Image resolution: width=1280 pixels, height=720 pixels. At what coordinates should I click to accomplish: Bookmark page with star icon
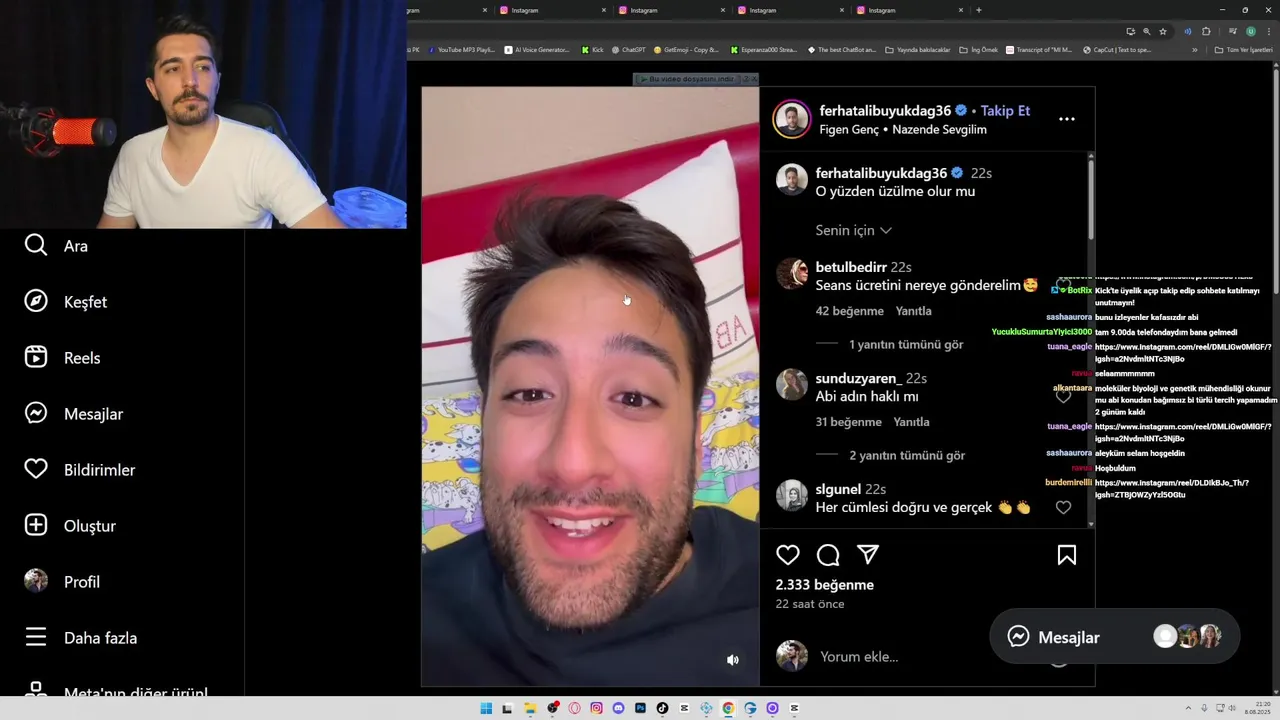[1163, 31]
